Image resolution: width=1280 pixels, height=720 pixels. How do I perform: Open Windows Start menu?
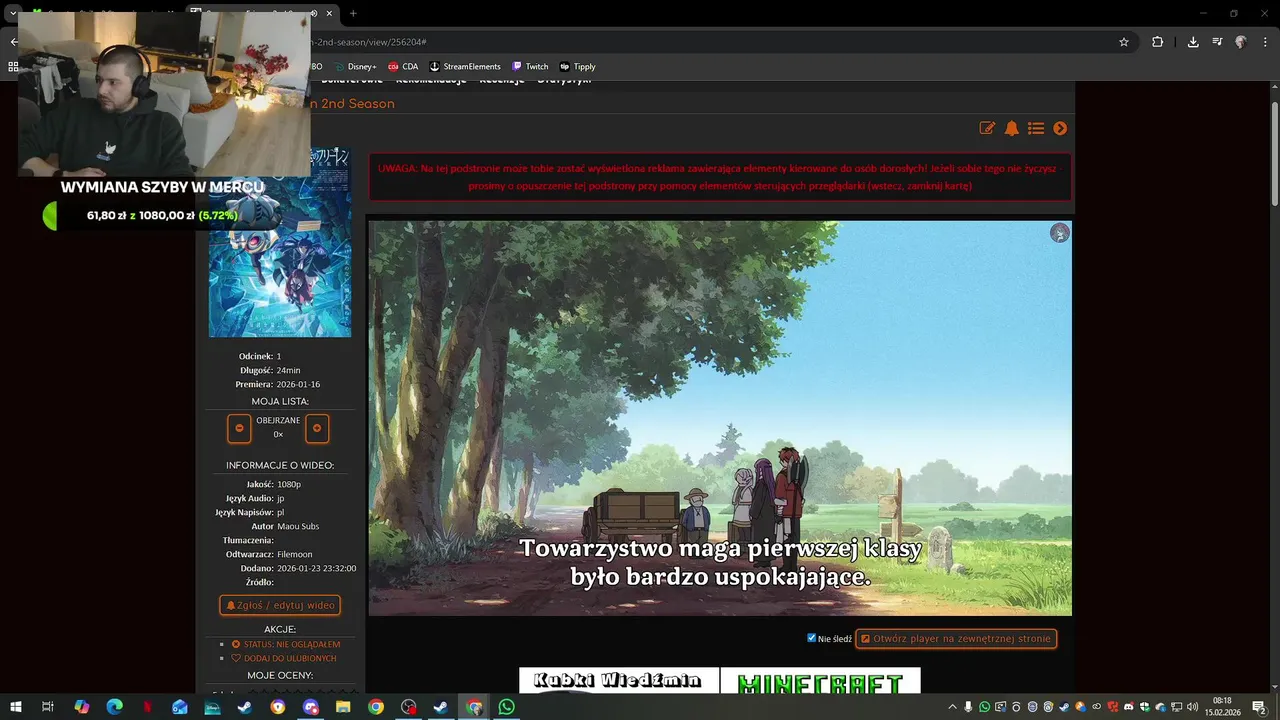15,707
